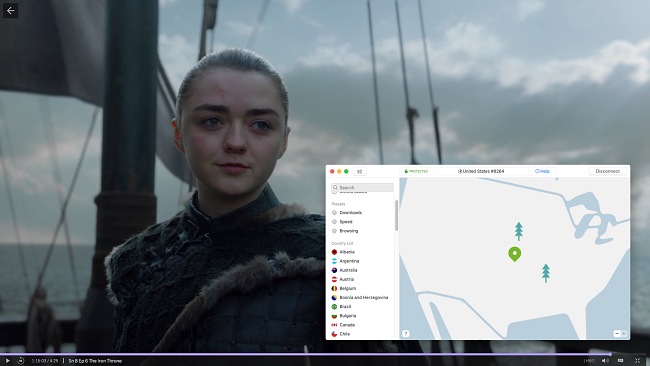Toggle closed captions icon
Image resolution: width=650 pixels, height=366 pixels.
pyautogui.click(x=621, y=361)
